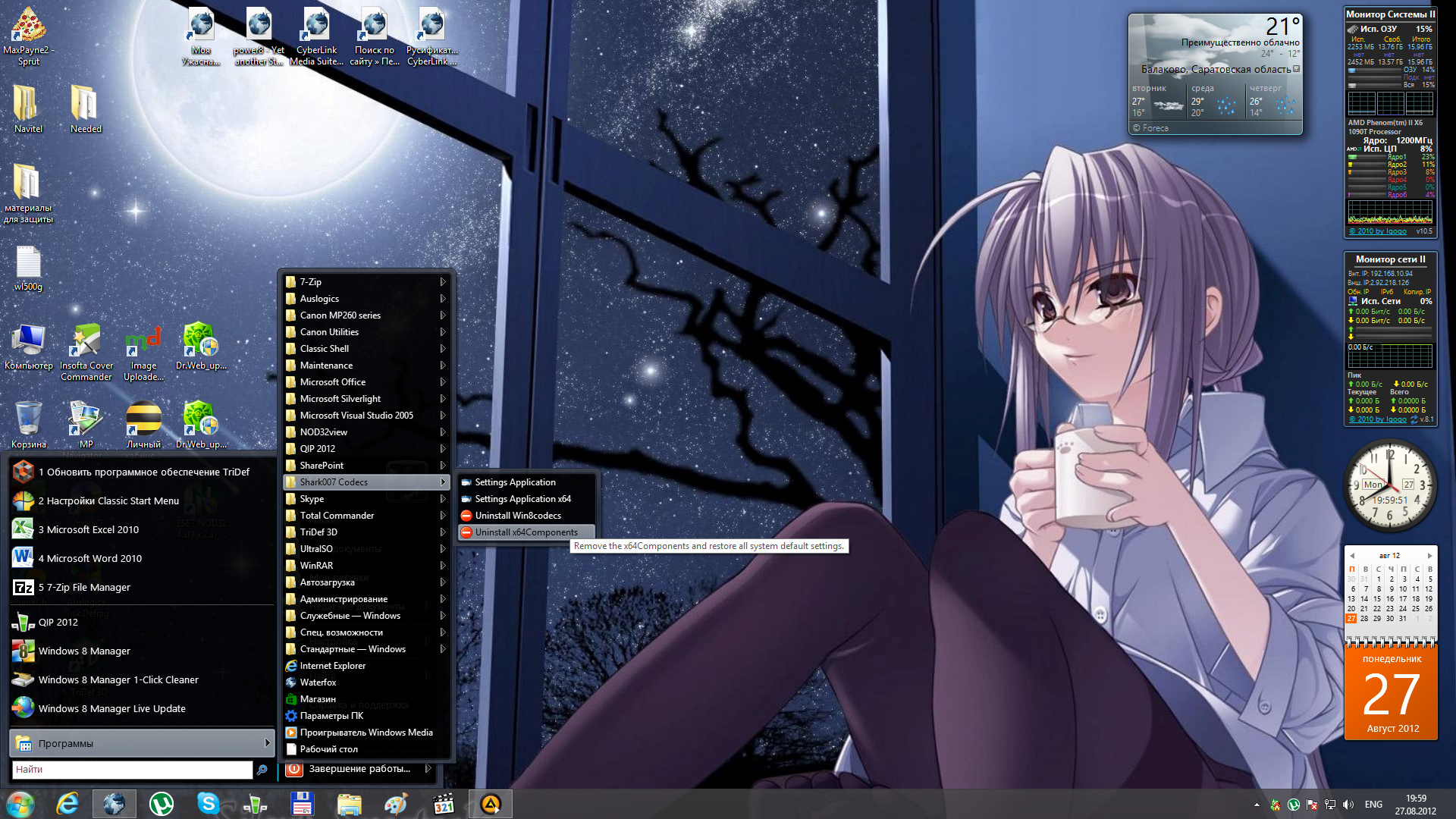Open Media Player Classic taskbar icon
Viewport: 1456px width, 819px height.
443,804
